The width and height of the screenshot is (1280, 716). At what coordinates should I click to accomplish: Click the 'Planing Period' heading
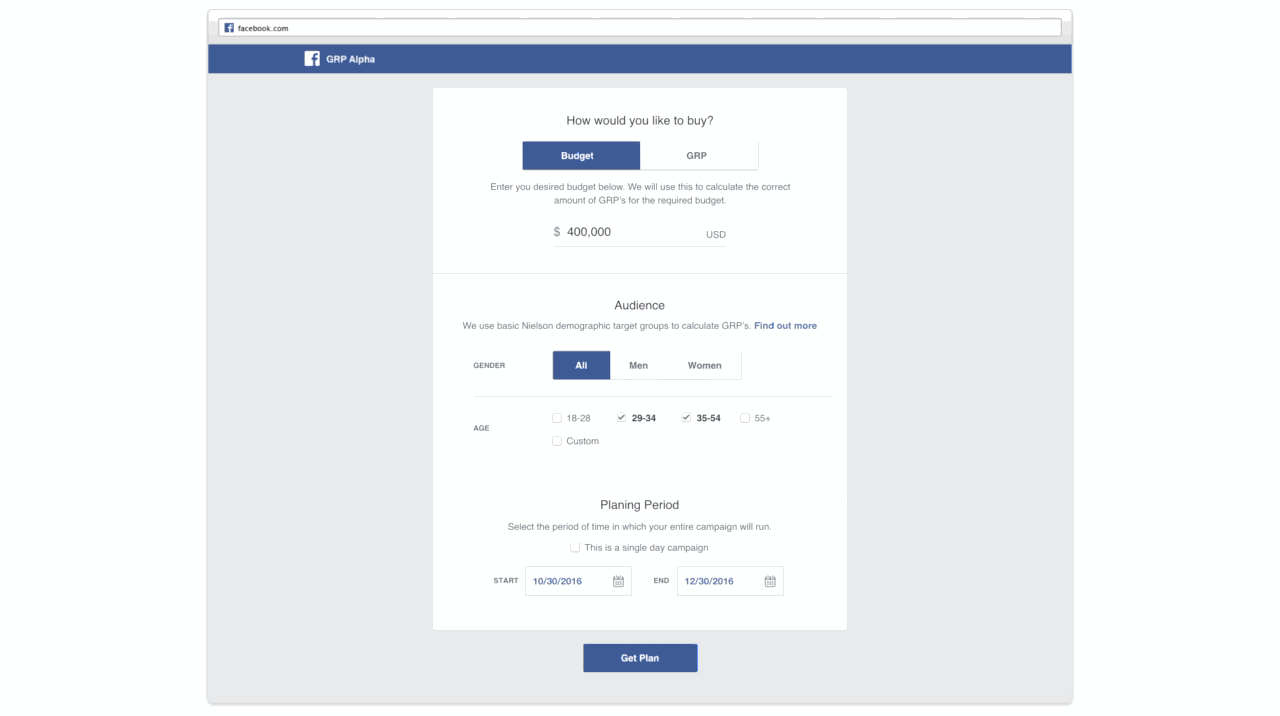click(x=640, y=505)
